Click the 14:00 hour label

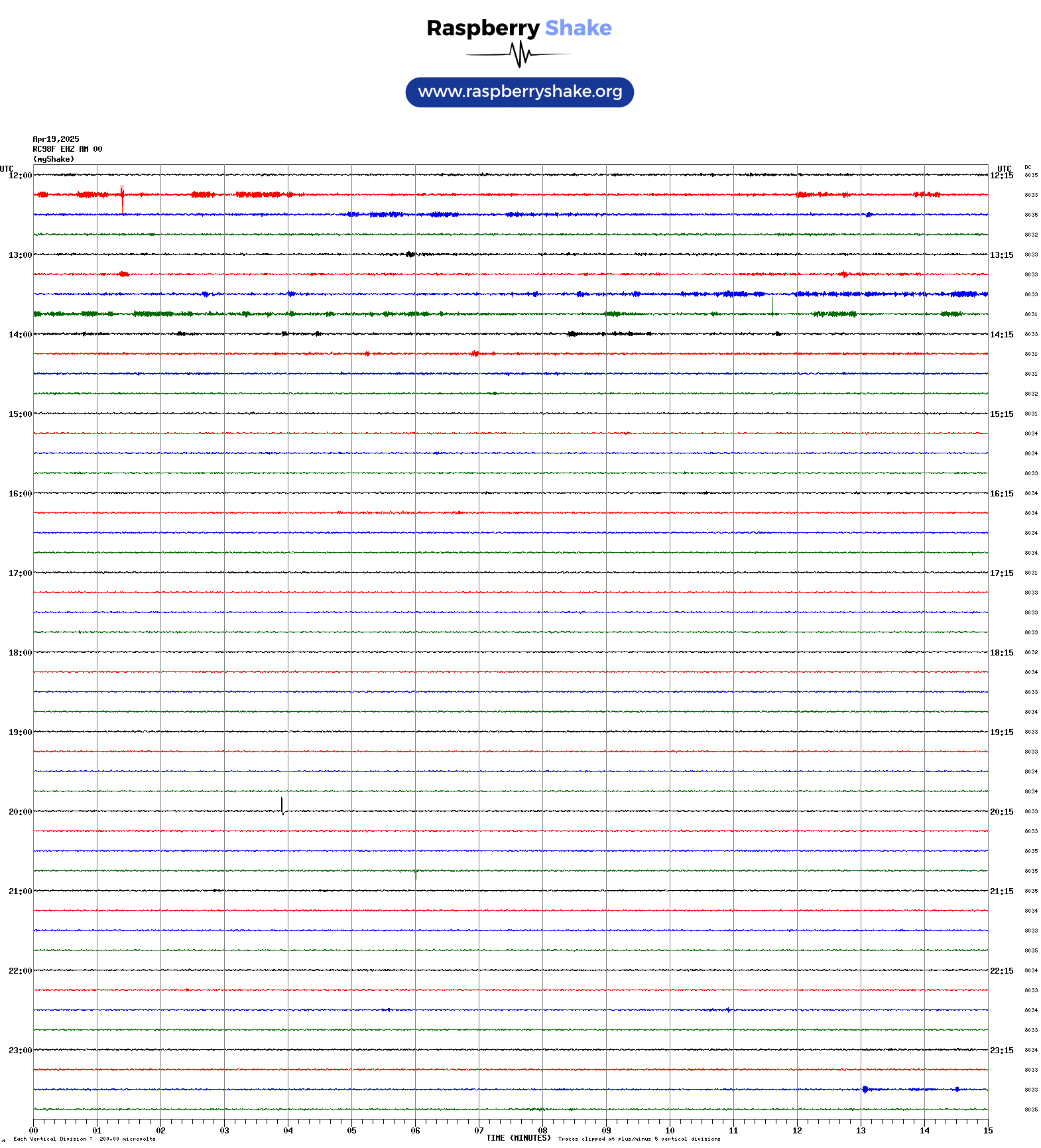[20, 335]
